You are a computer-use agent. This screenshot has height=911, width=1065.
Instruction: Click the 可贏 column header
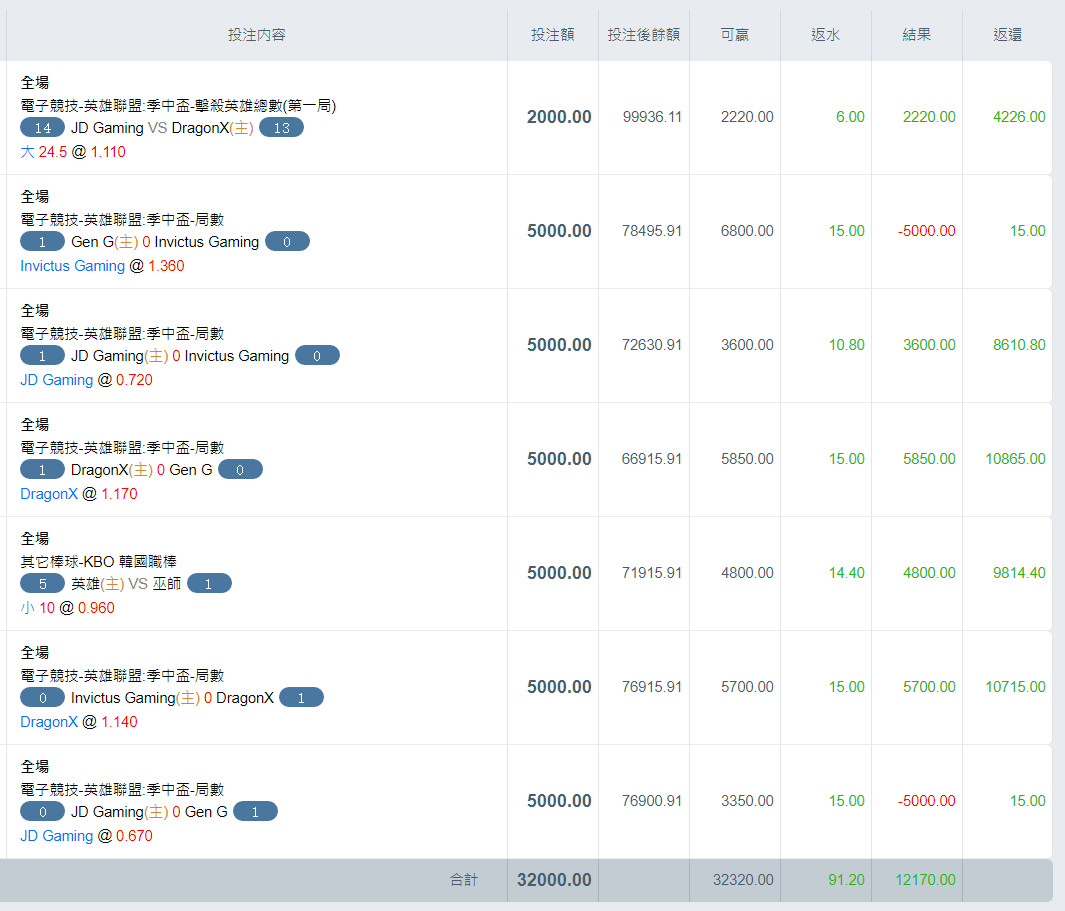tap(735, 35)
